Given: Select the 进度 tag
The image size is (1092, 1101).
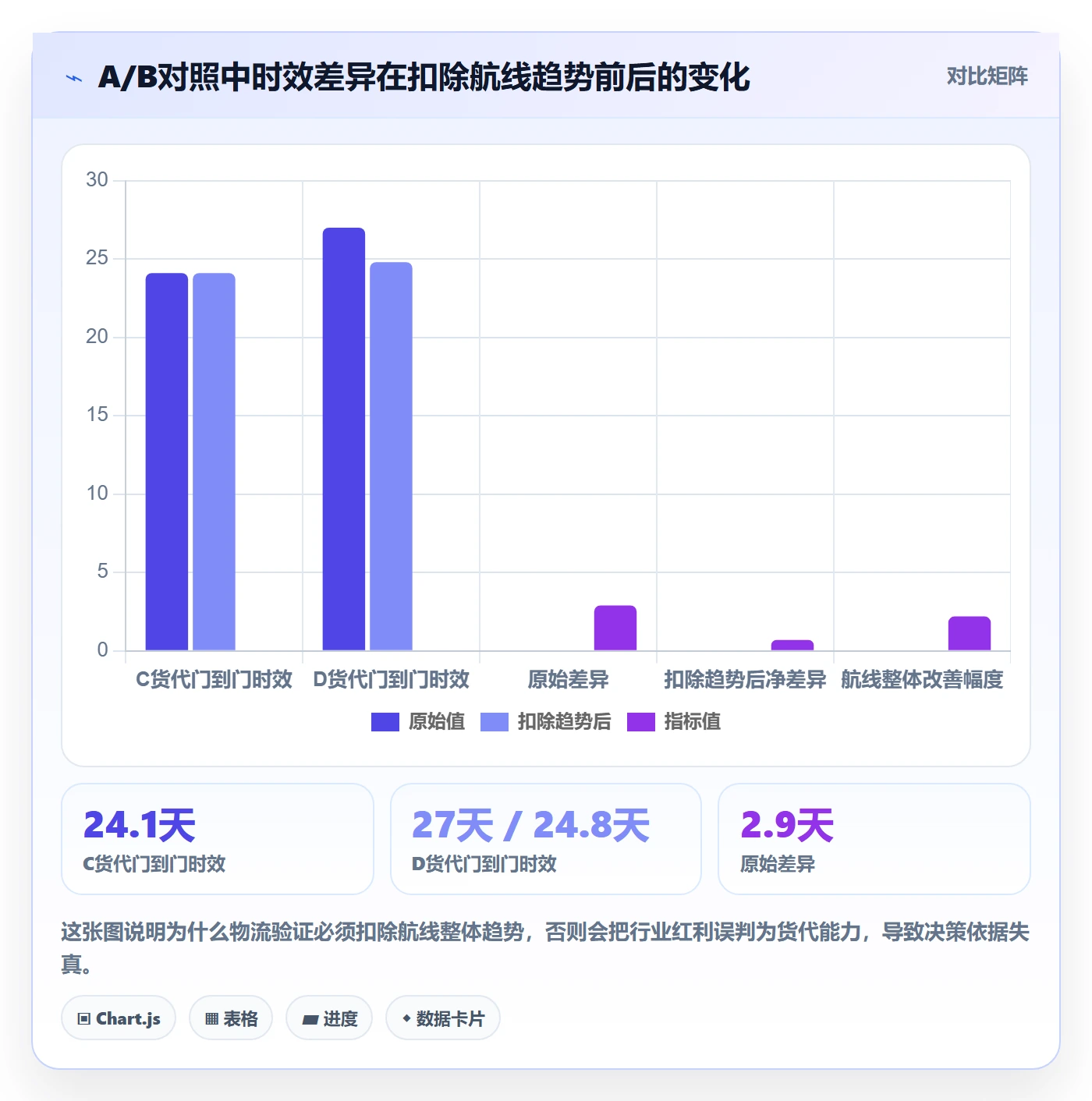Looking at the screenshot, I should click(x=329, y=1018).
